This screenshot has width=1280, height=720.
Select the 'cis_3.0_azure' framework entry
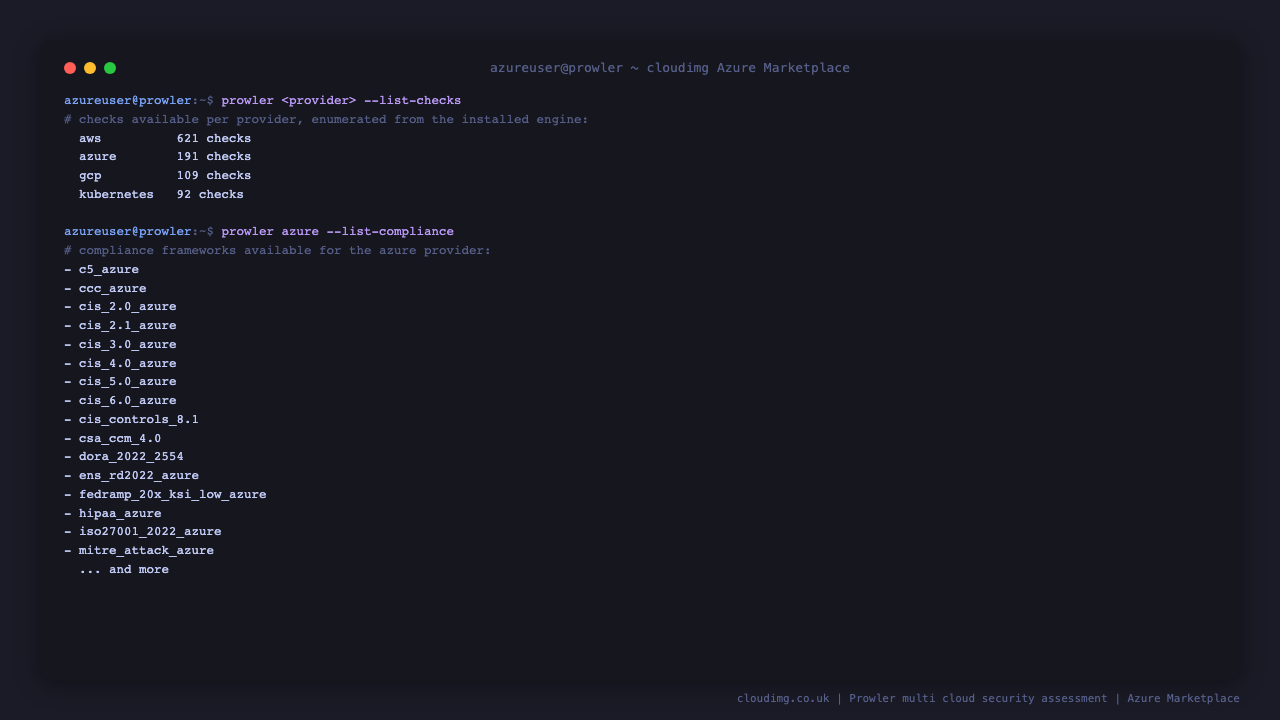pyautogui.click(x=120, y=345)
